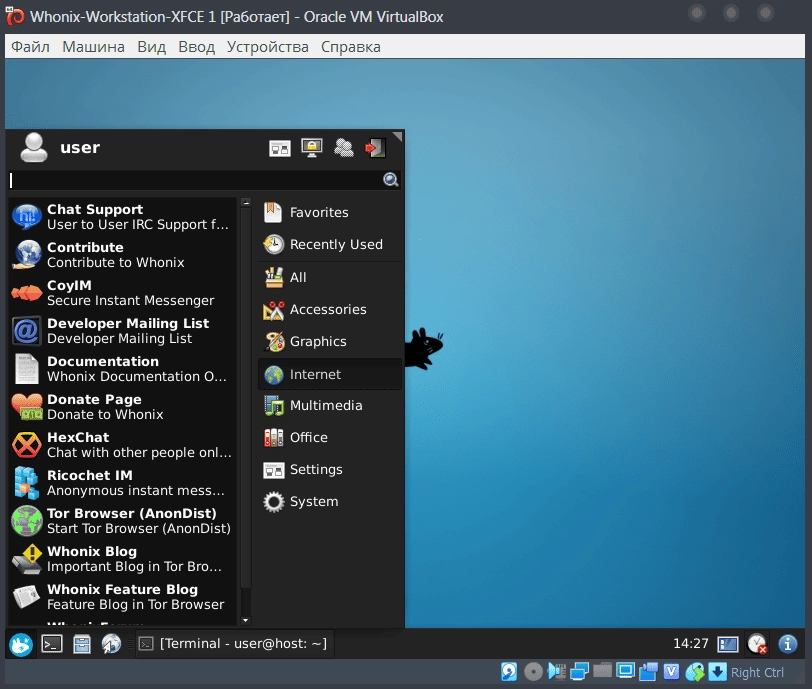Lock the screen via header icon
The width and height of the screenshot is (812, 689).
pos(312,148)
